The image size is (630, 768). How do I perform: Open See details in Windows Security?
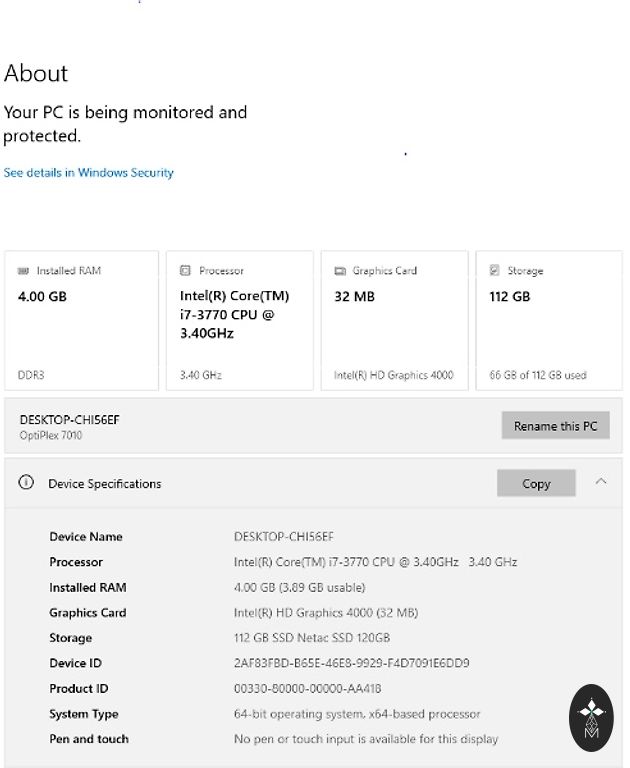tap(88, 173)
